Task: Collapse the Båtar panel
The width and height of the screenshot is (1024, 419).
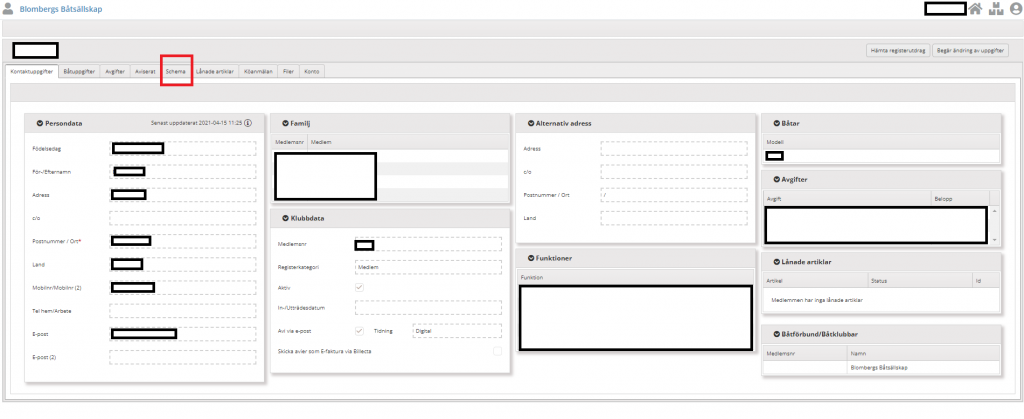Action: coord(776,123)
